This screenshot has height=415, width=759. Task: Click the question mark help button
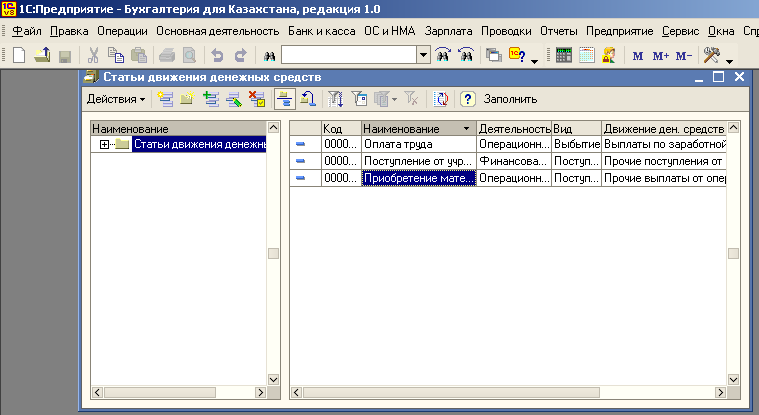pos(467,99)
